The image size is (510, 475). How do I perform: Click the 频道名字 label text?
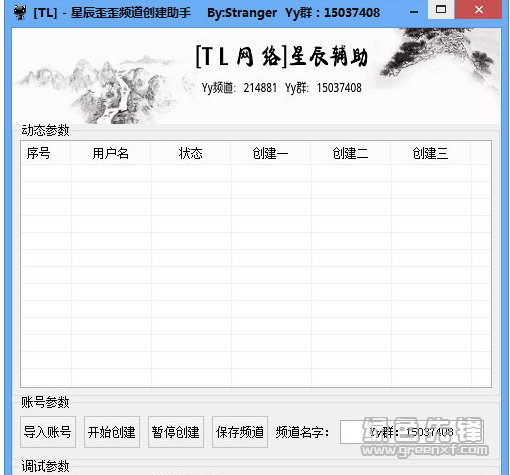(302, 432)
